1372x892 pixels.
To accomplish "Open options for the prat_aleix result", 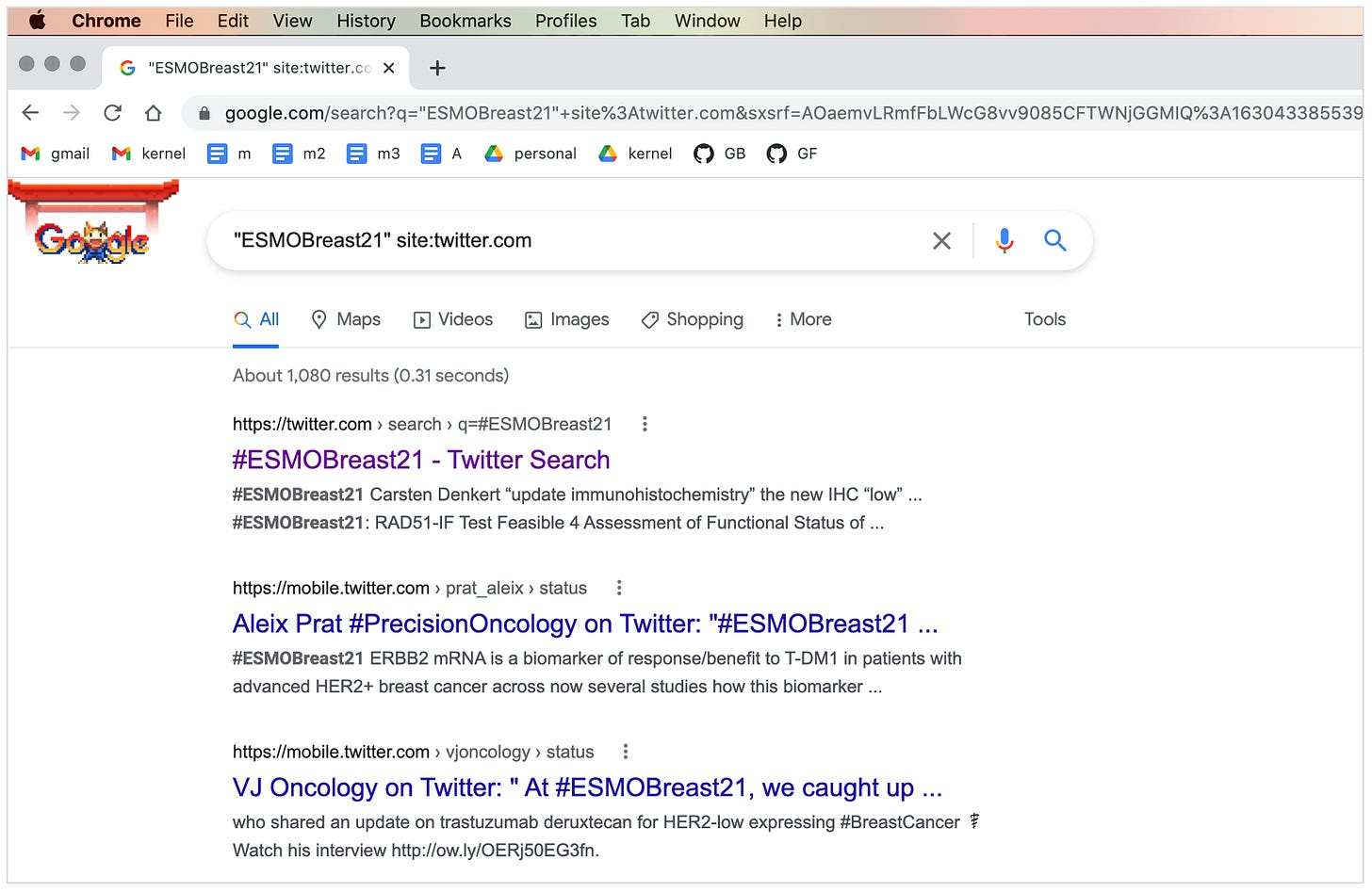I will [x=619, y=589].
